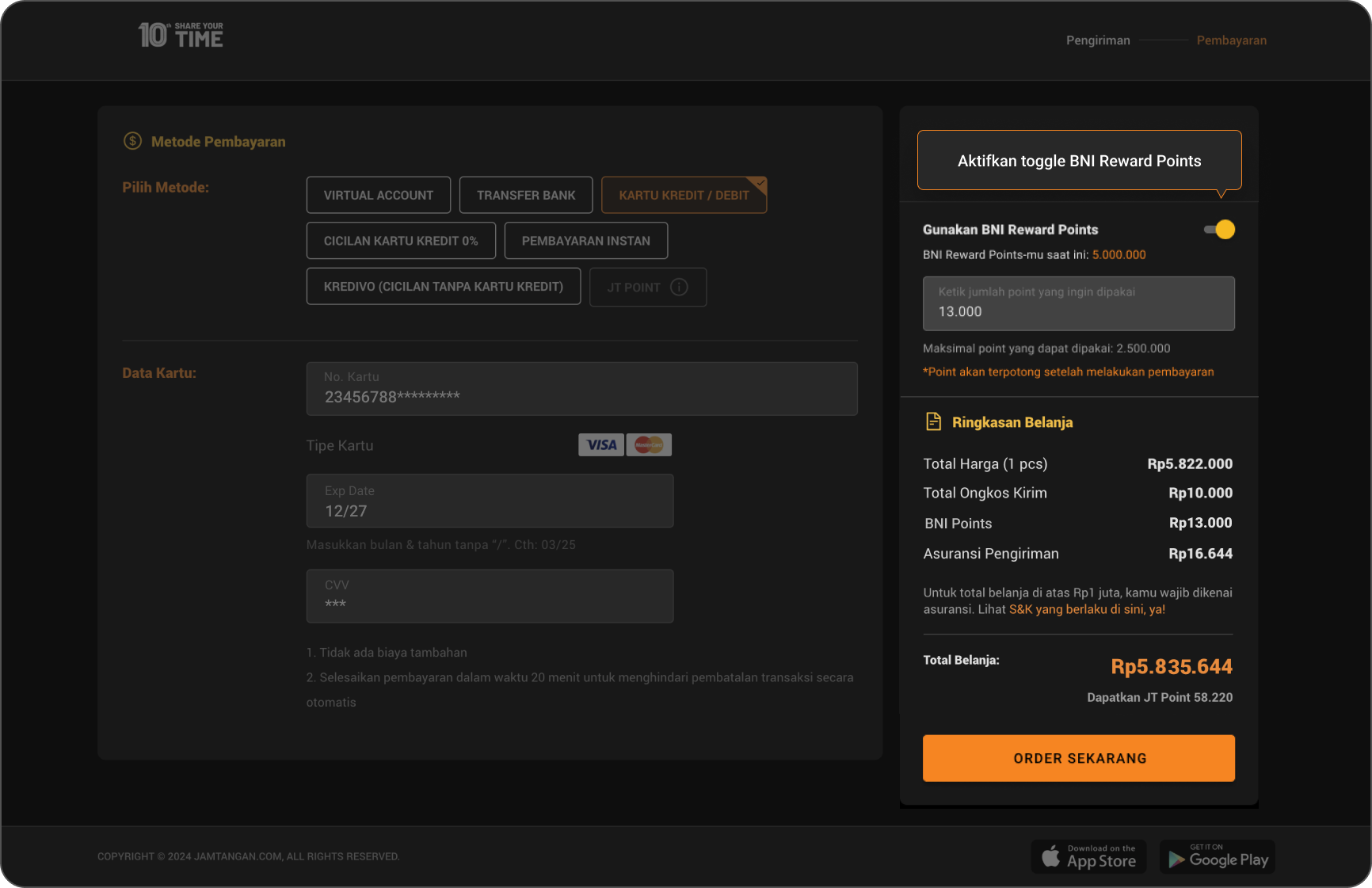1372x888 pixels.
Task: Click the Ringkasan Belanja document icon
Action: 934,421
